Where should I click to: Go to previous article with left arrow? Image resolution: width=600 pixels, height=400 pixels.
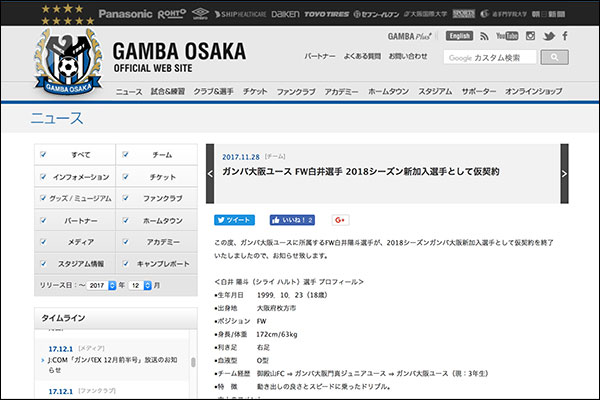(210, 172)
